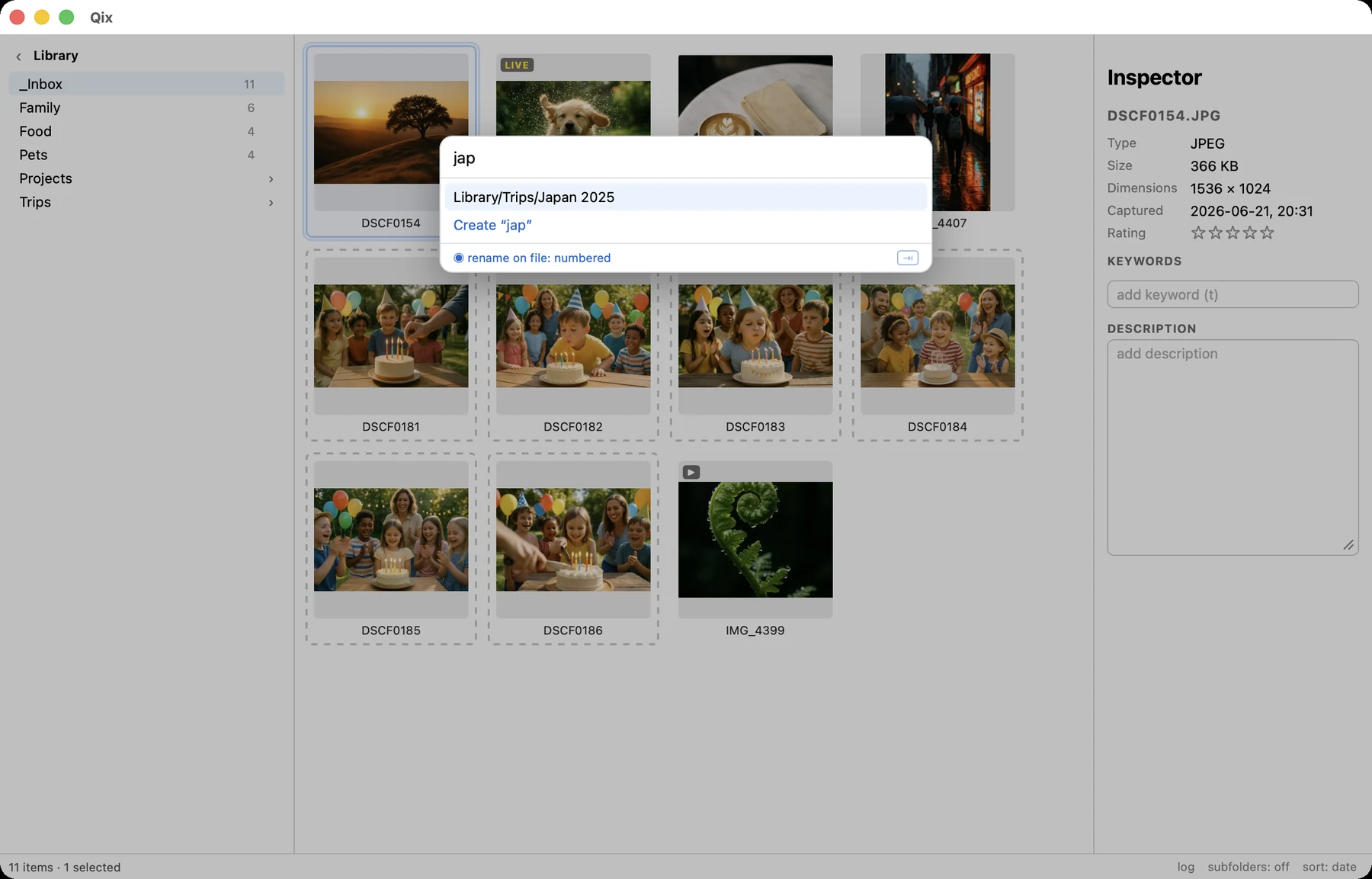Select the DSCF0181 birthday thumbnail
Viewport: 1372px width, 879px height.
(391, 336)
